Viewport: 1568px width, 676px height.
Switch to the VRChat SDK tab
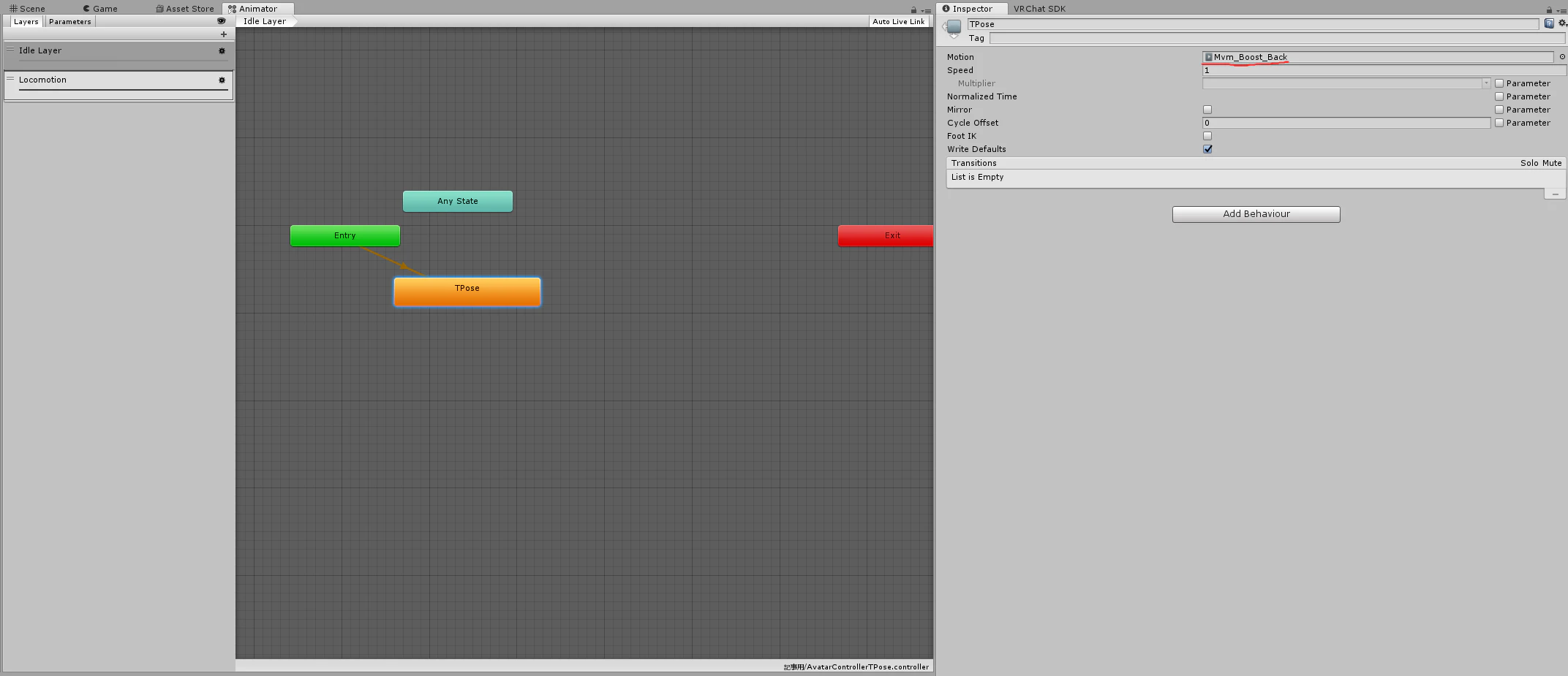pos(1039,9)
